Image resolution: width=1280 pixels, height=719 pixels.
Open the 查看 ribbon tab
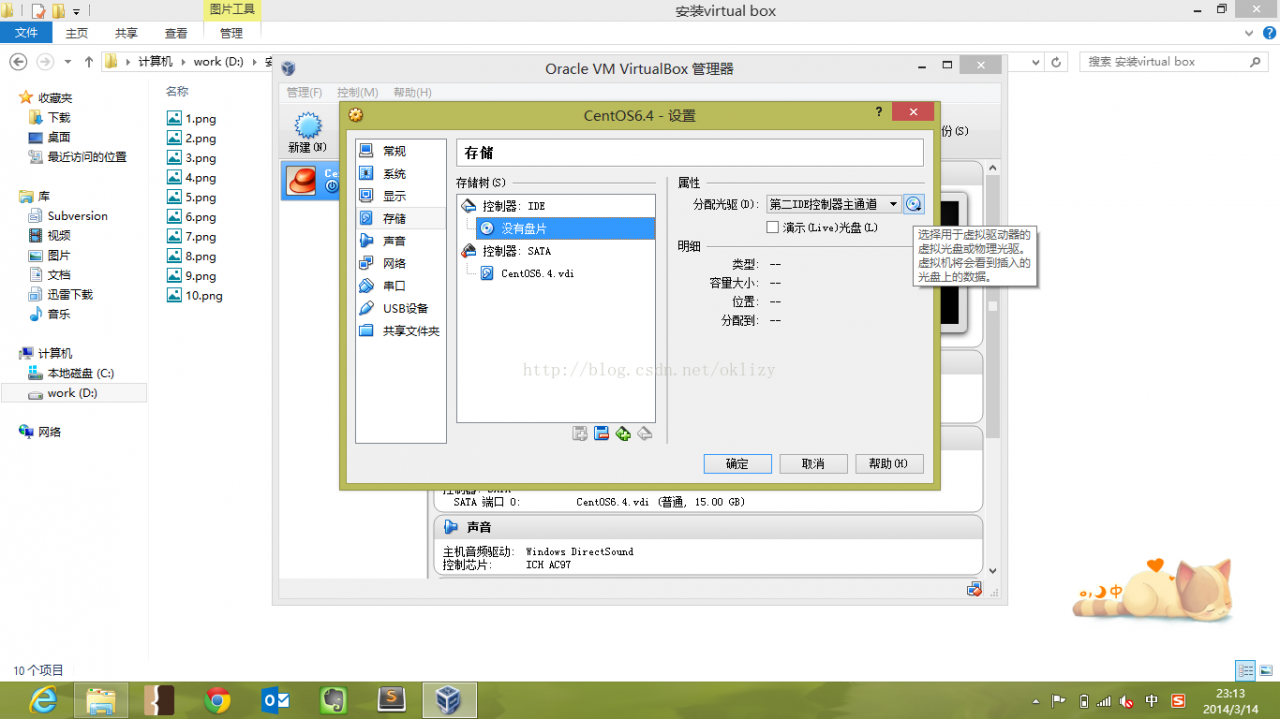point(176,33)
